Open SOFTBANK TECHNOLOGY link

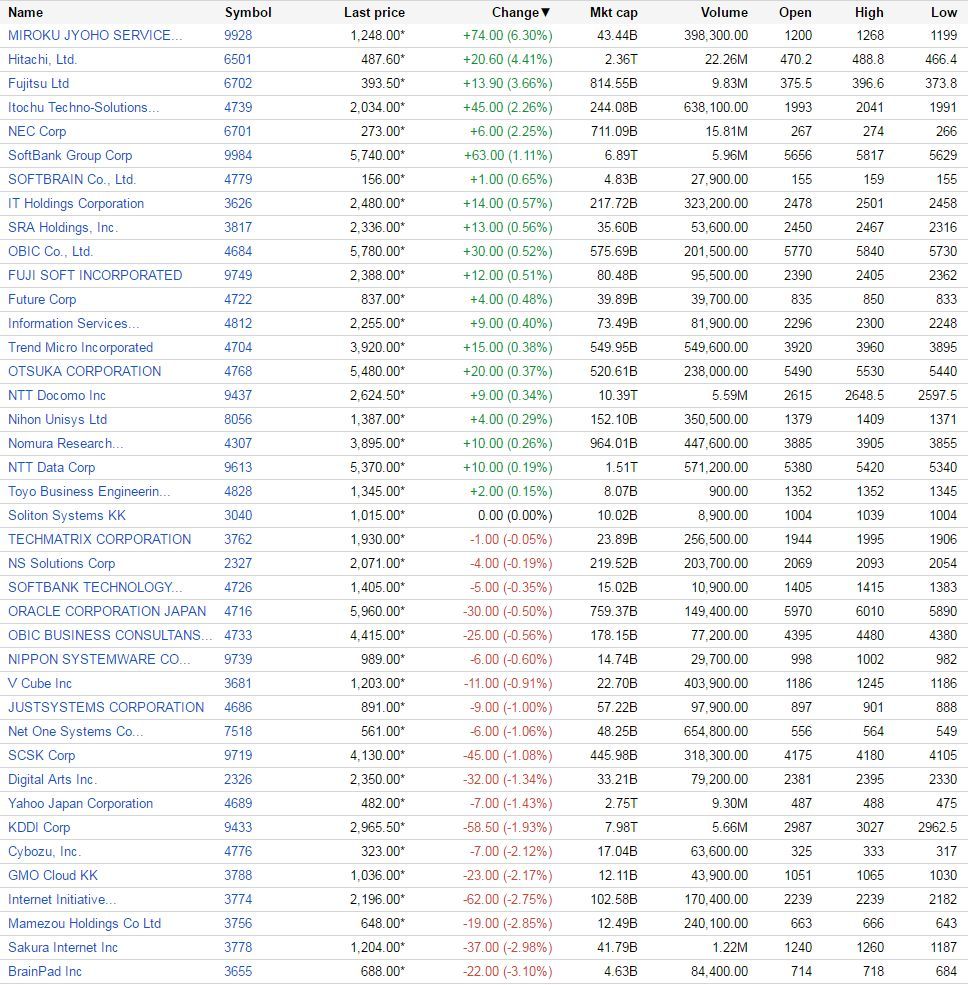95,587
